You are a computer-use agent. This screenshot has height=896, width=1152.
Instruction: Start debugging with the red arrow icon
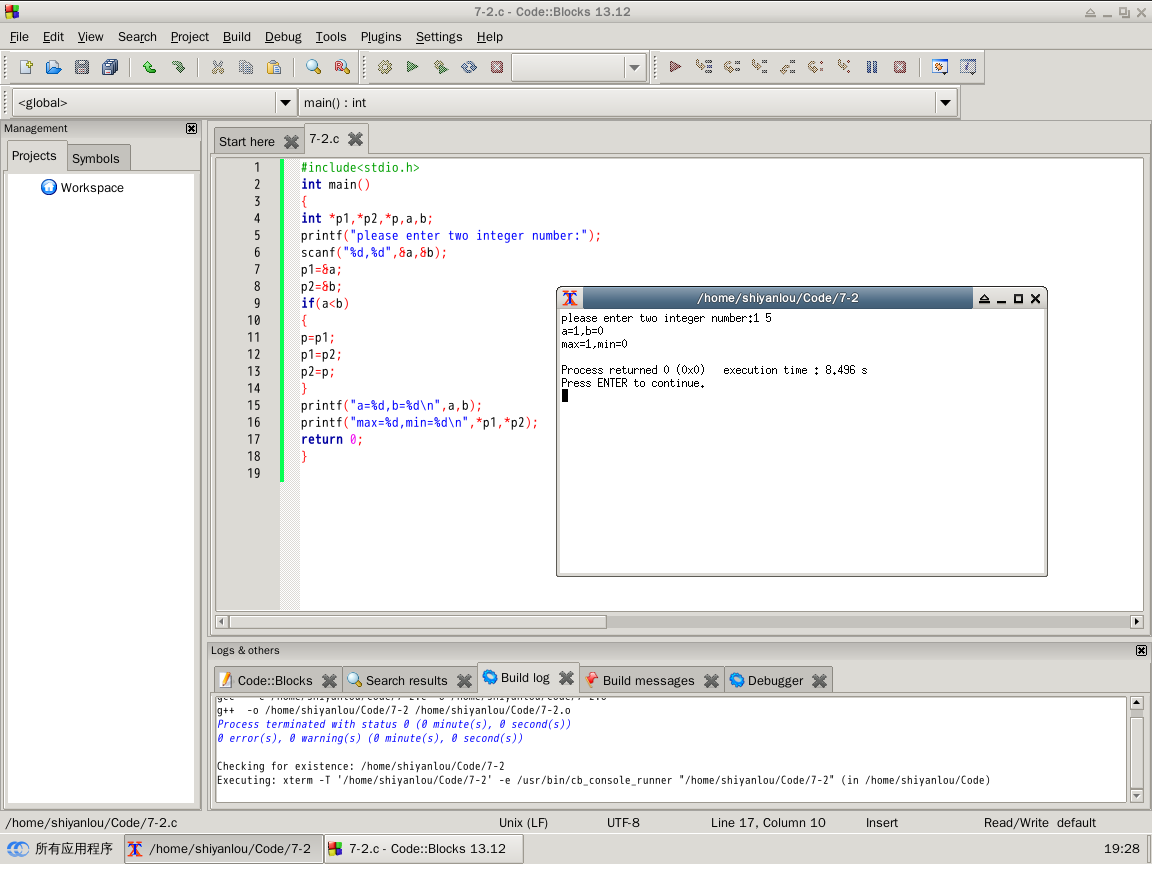[x=675, y=68]
